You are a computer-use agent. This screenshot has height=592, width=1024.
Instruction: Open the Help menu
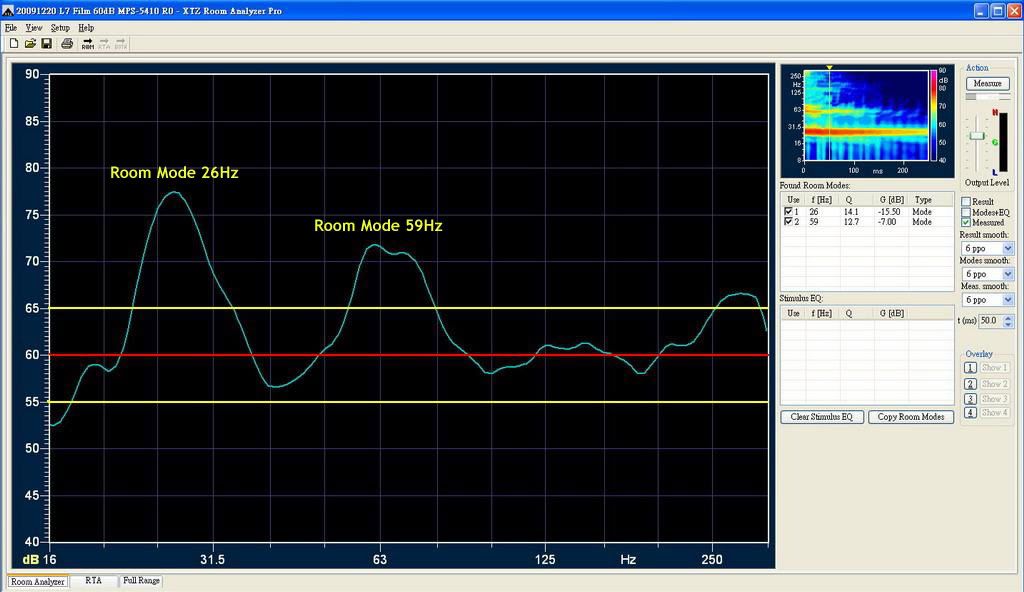pos(86,28)
